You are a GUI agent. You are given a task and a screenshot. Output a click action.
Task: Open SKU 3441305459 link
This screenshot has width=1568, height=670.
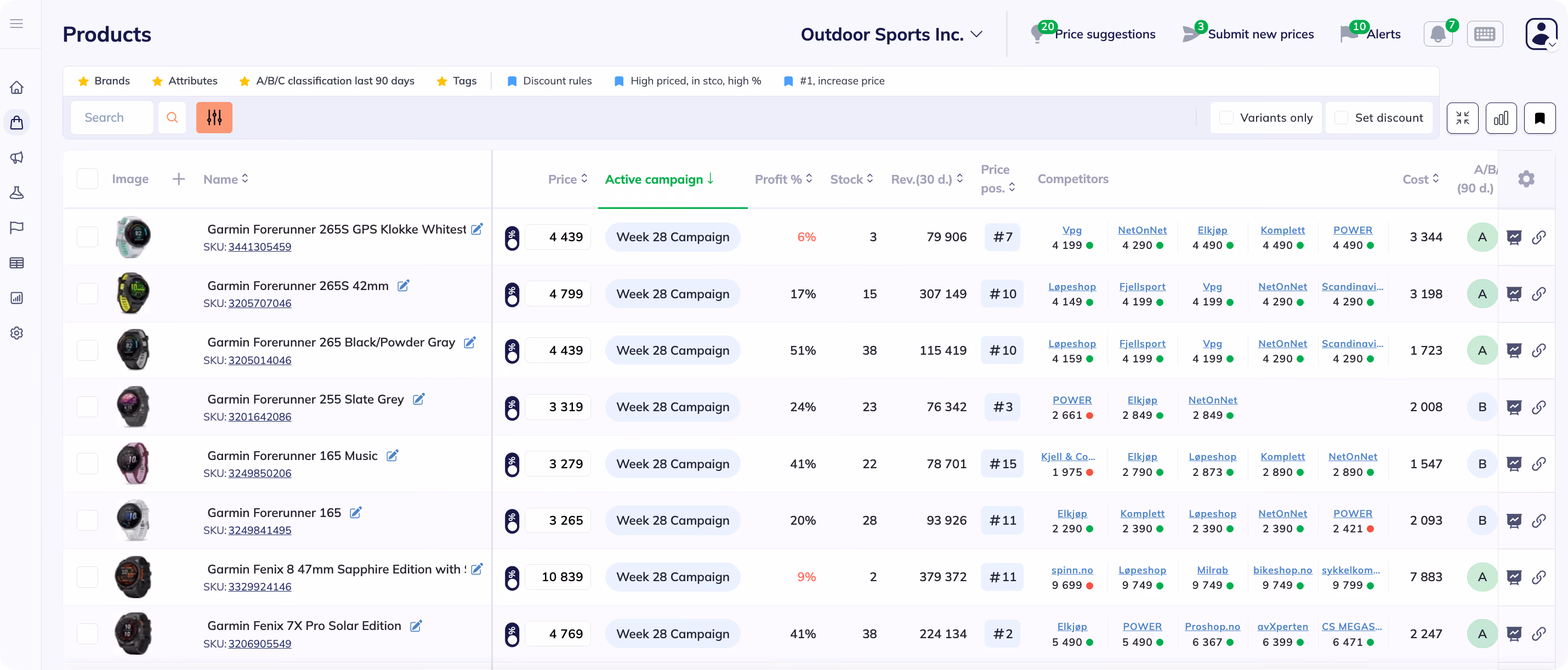[260, 247]
